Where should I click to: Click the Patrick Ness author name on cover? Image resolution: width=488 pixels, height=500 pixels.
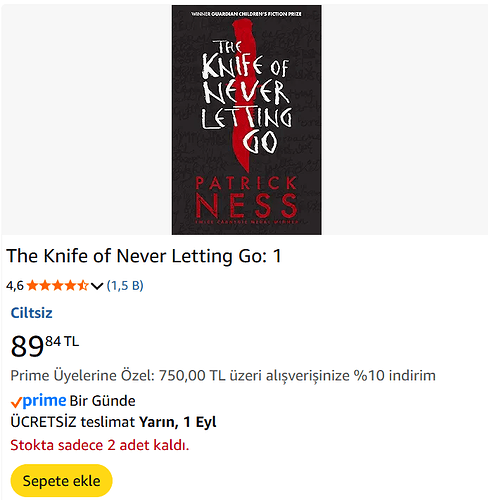(x=246, y=197)
